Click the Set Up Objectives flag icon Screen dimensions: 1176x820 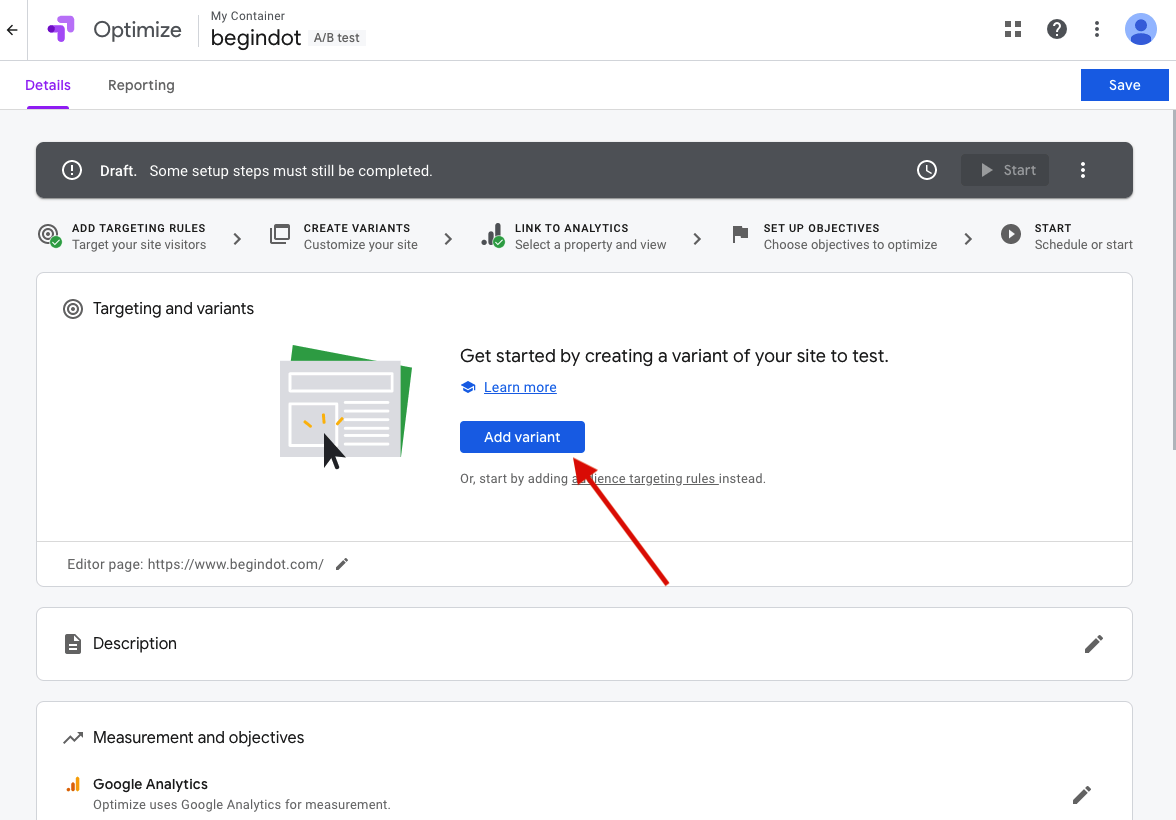(x=740, y=235)
